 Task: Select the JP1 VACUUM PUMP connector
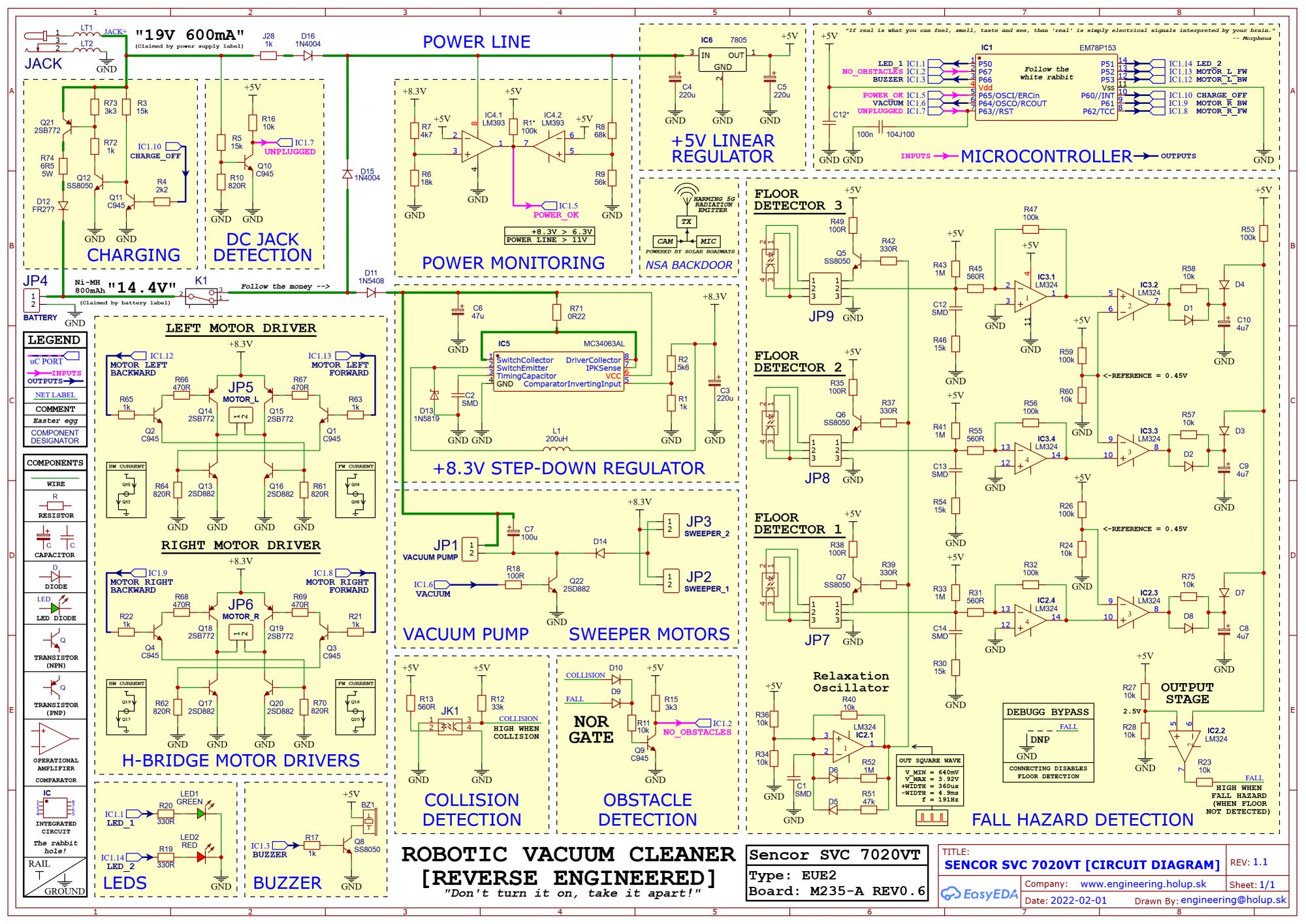(x=470, y=549)
